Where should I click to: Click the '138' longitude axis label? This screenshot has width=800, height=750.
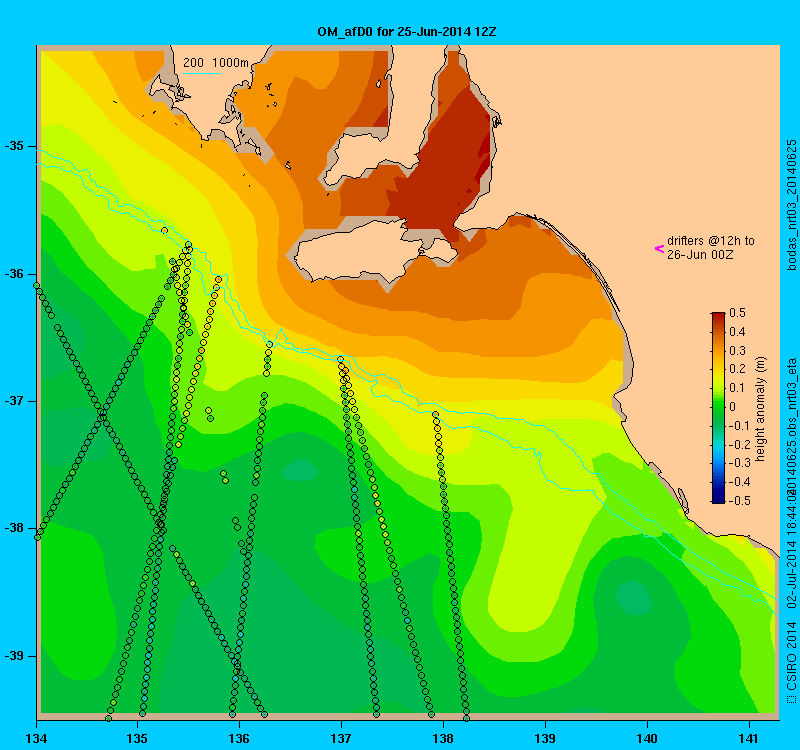click(443, 738)
